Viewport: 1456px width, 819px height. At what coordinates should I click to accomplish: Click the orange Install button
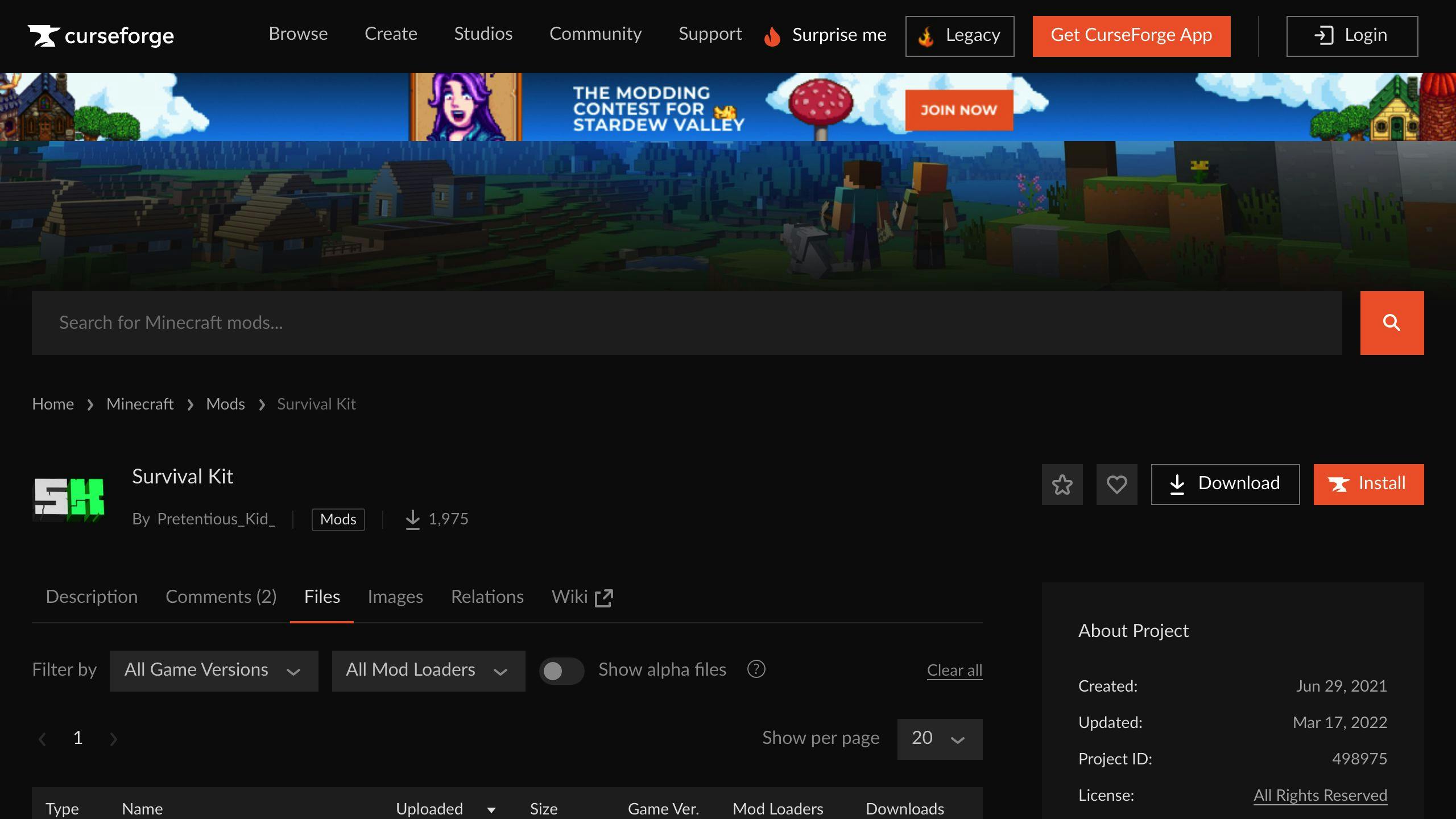pyautogui.click(x=1368, y=485)
